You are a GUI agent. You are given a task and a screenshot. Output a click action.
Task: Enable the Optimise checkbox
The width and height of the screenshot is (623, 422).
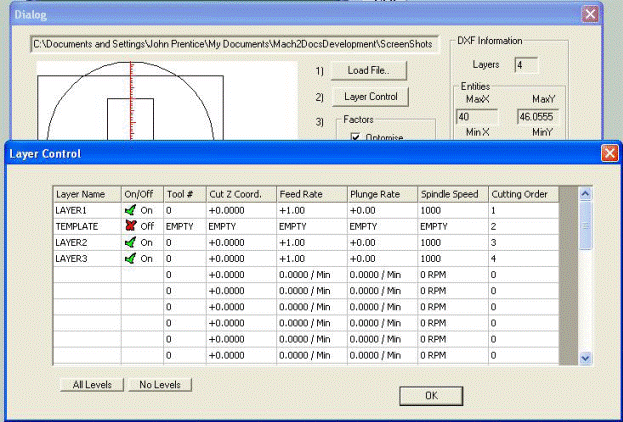point(355,137)
